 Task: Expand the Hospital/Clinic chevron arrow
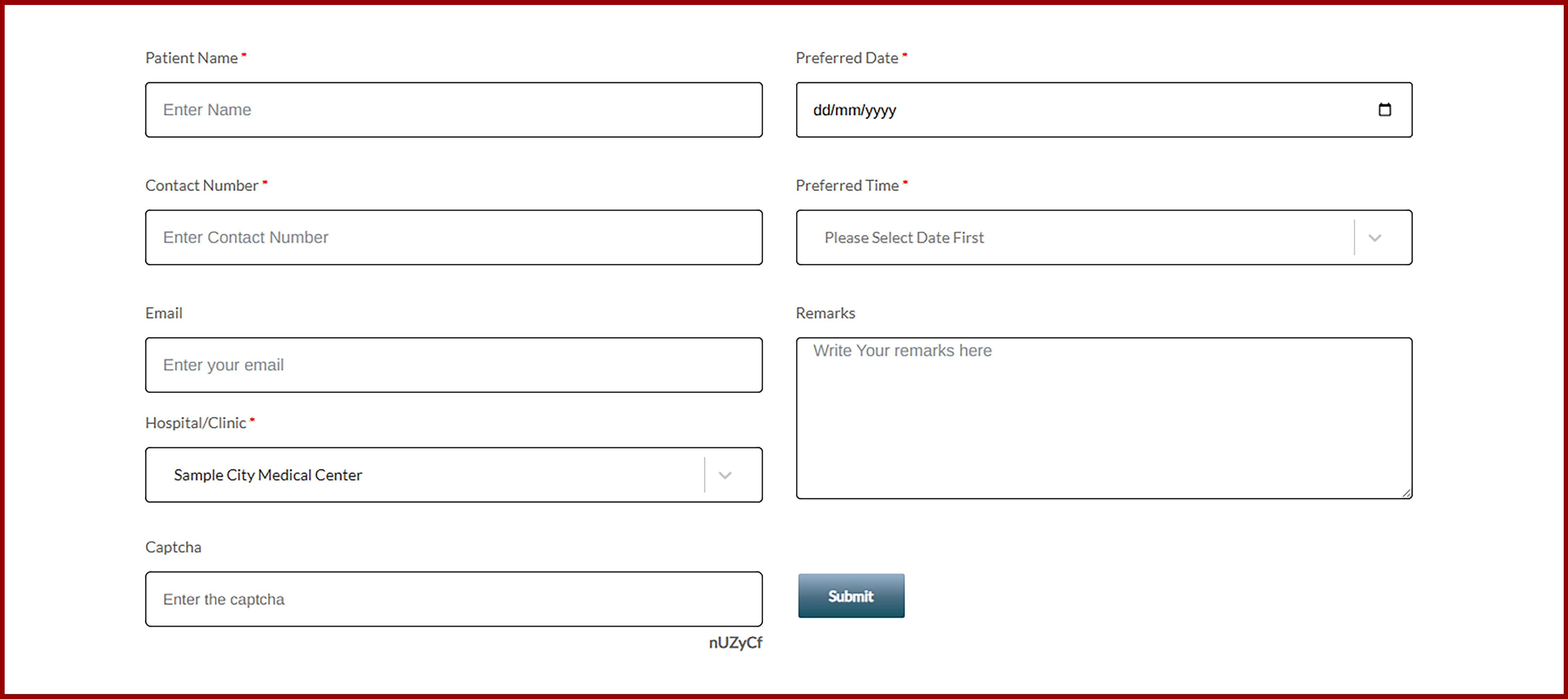coord(724,475)
